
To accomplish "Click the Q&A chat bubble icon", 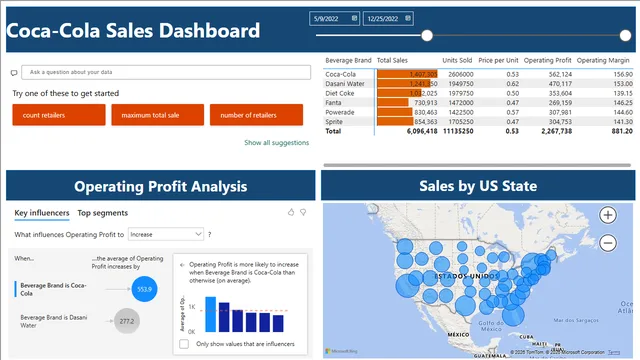I will tap(14, 73).
